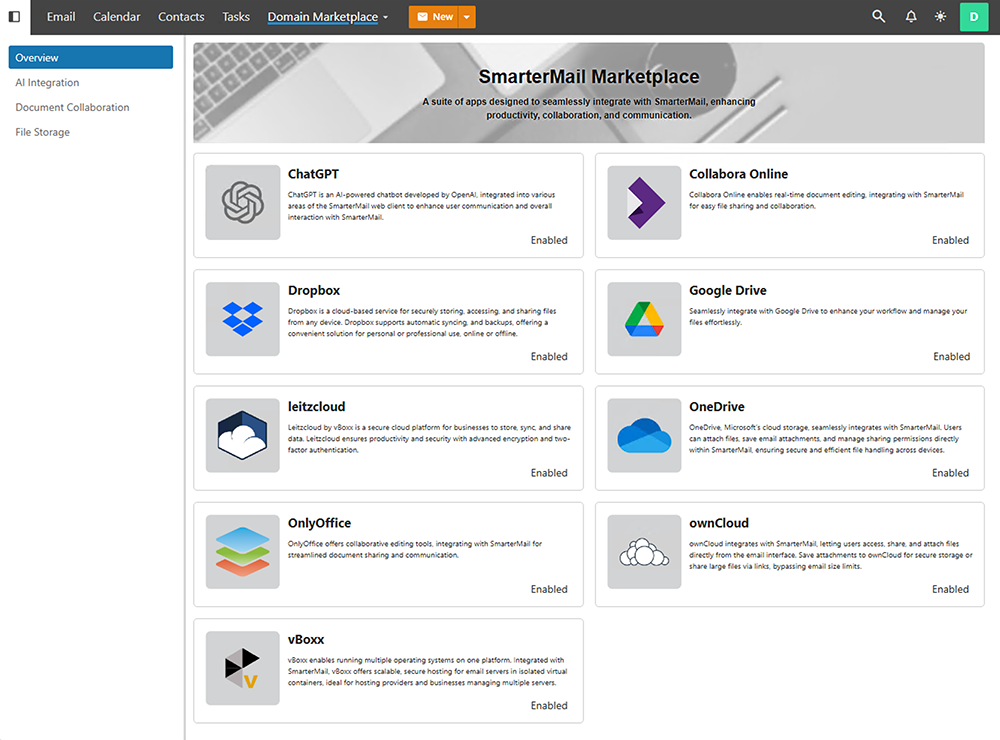Click the ownCloud logo icon
Screen dimensions: 1000x740
tap(644, 552)
